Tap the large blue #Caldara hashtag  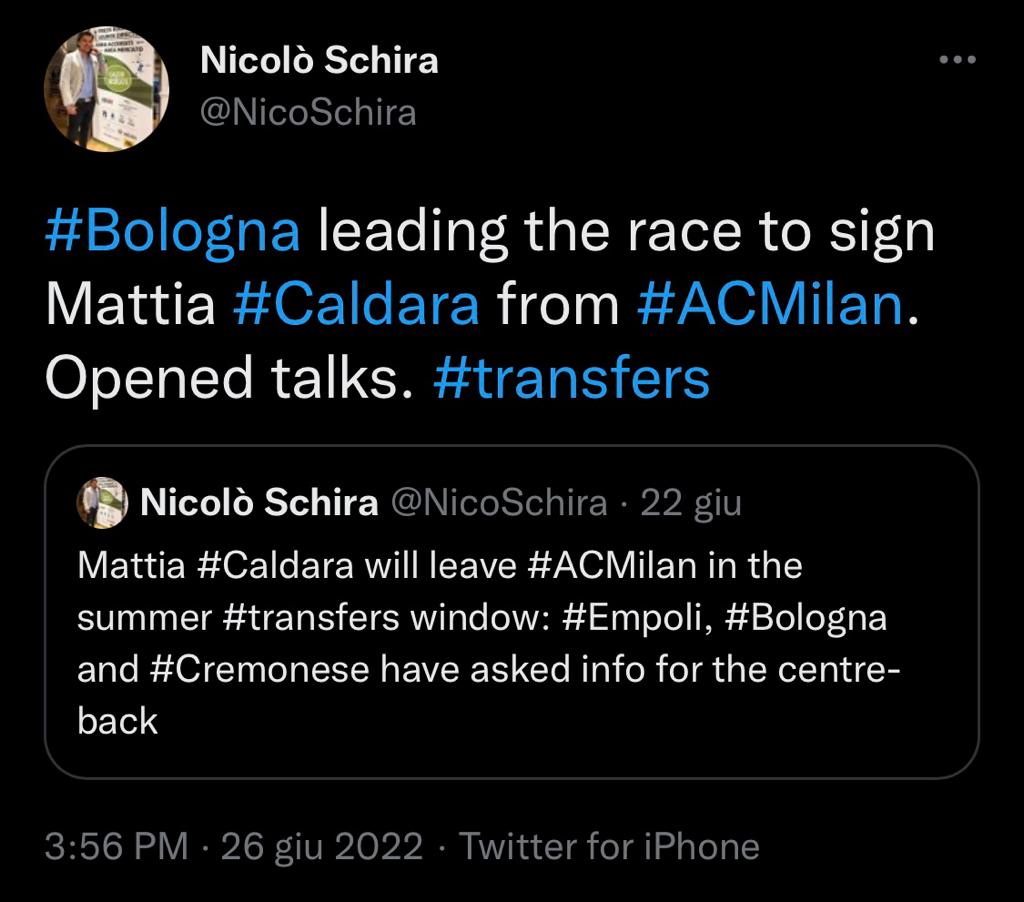point(356,306)
